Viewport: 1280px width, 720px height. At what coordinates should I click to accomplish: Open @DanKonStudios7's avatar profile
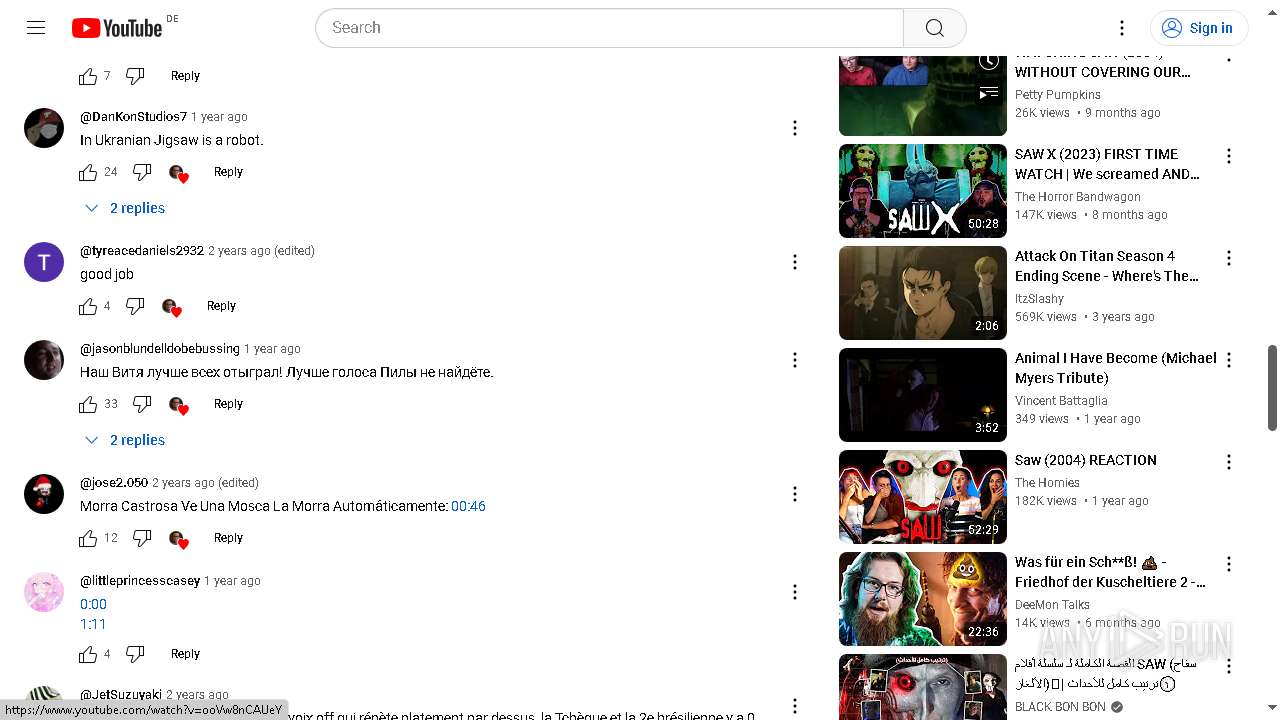44,128
